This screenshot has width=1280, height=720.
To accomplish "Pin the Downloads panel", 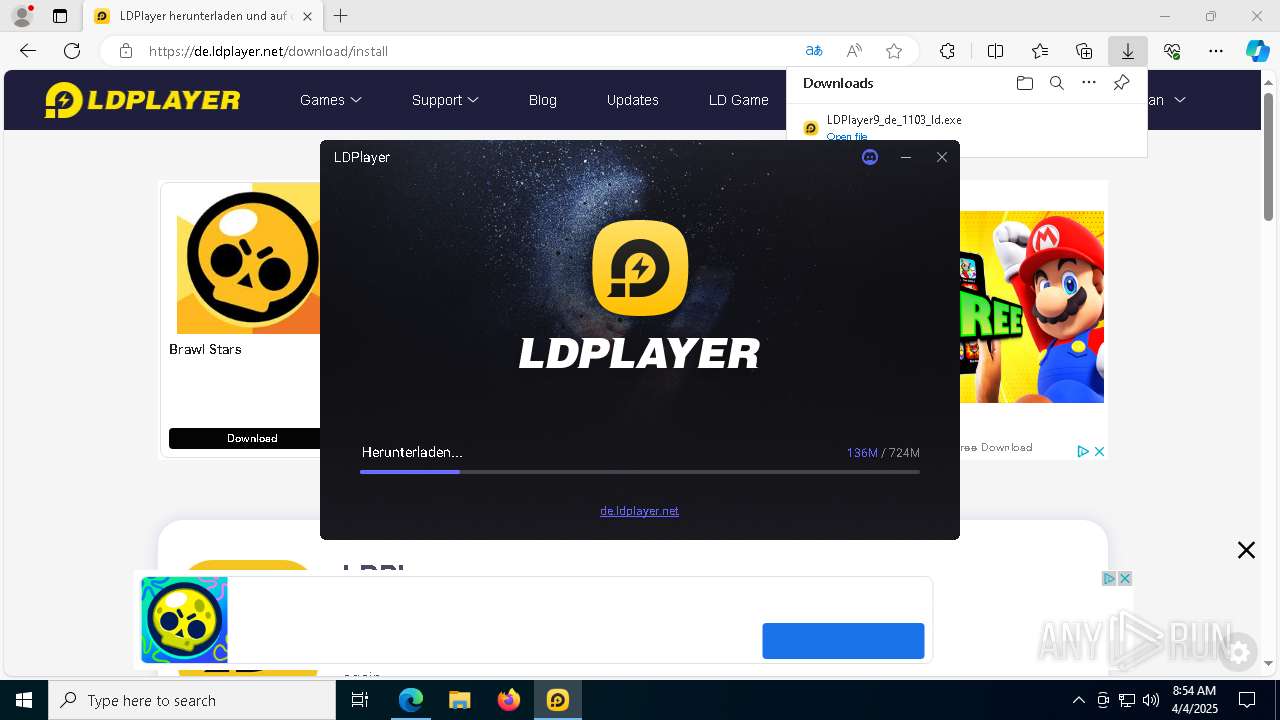I will click(x=1122, y=83).
